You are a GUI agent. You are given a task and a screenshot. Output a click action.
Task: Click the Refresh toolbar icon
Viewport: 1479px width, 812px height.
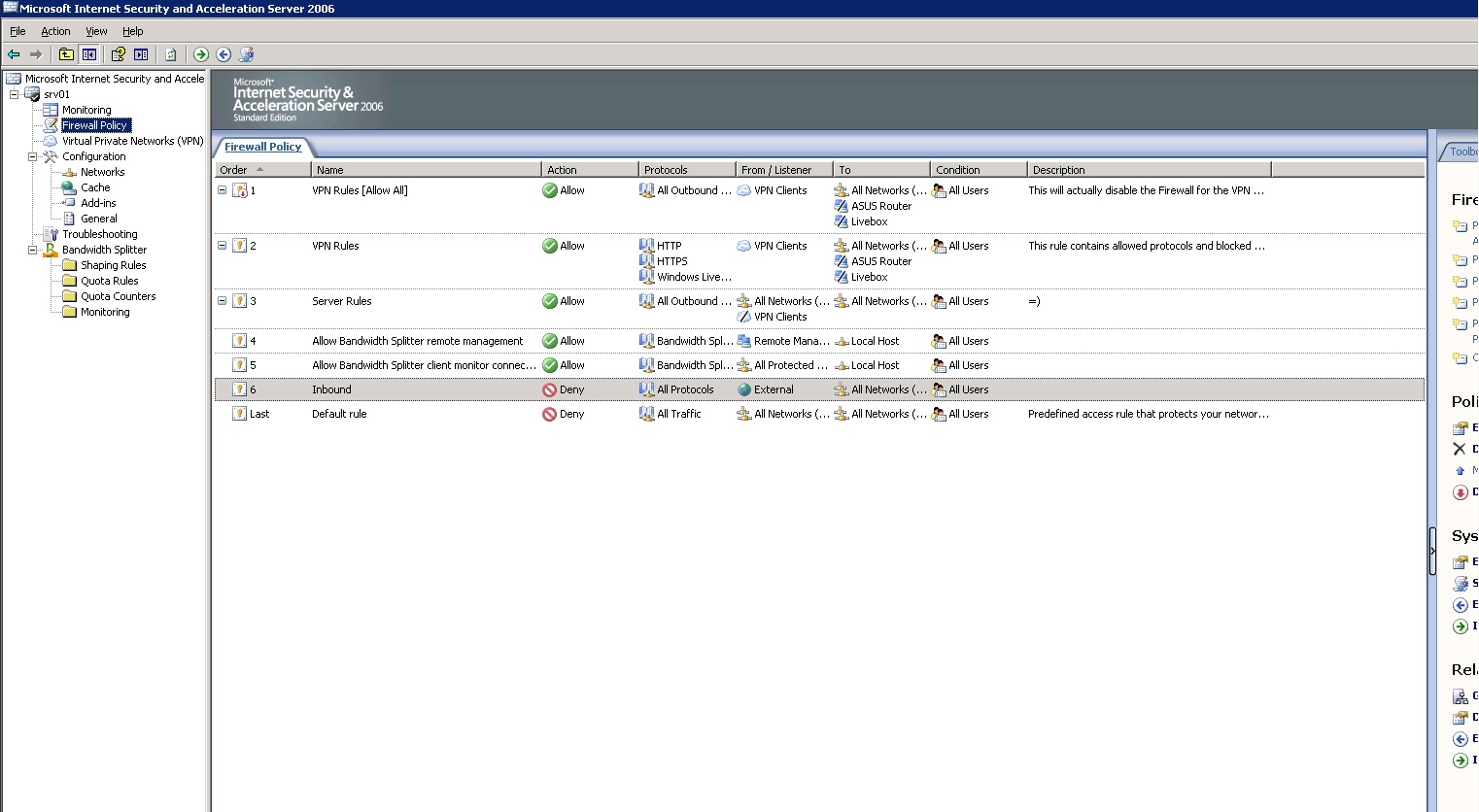pos(171,54)
